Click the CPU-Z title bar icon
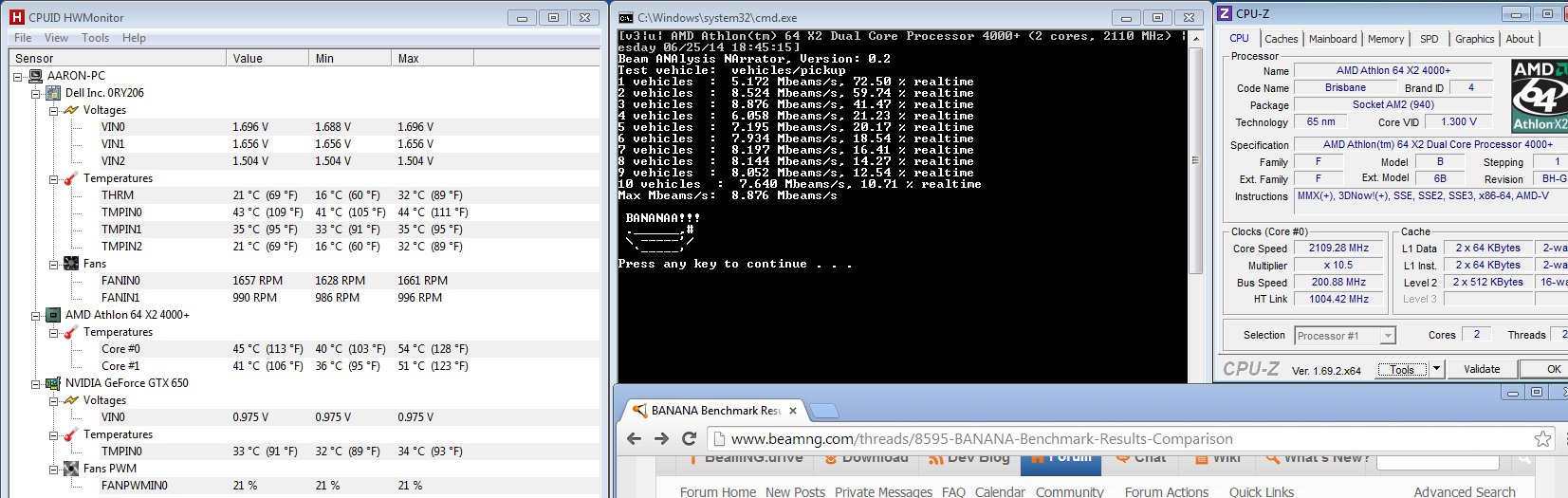 [1225, 13]
